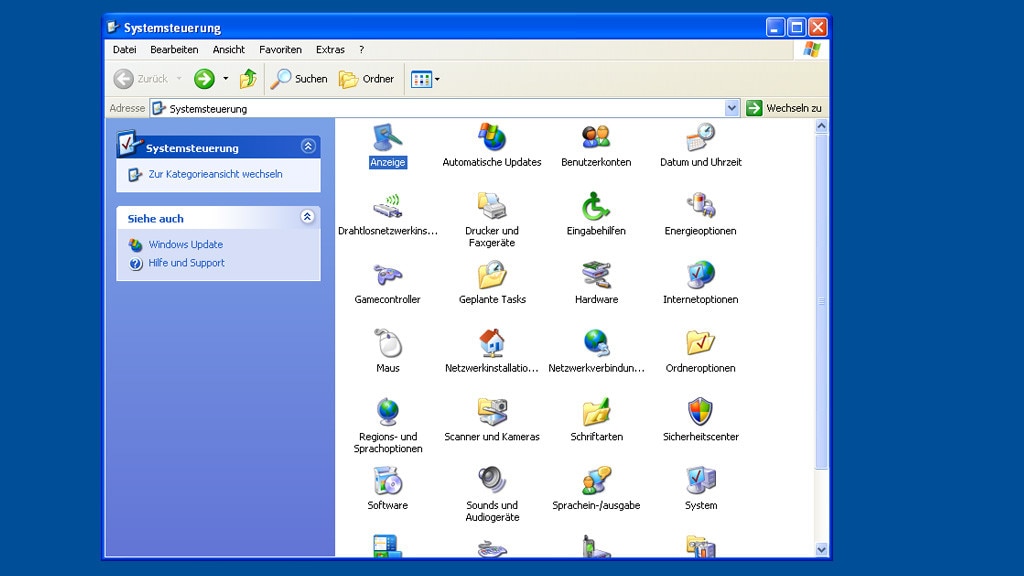Open Maus mouse settings
1024x576 pixels.
tap(387, 345)
